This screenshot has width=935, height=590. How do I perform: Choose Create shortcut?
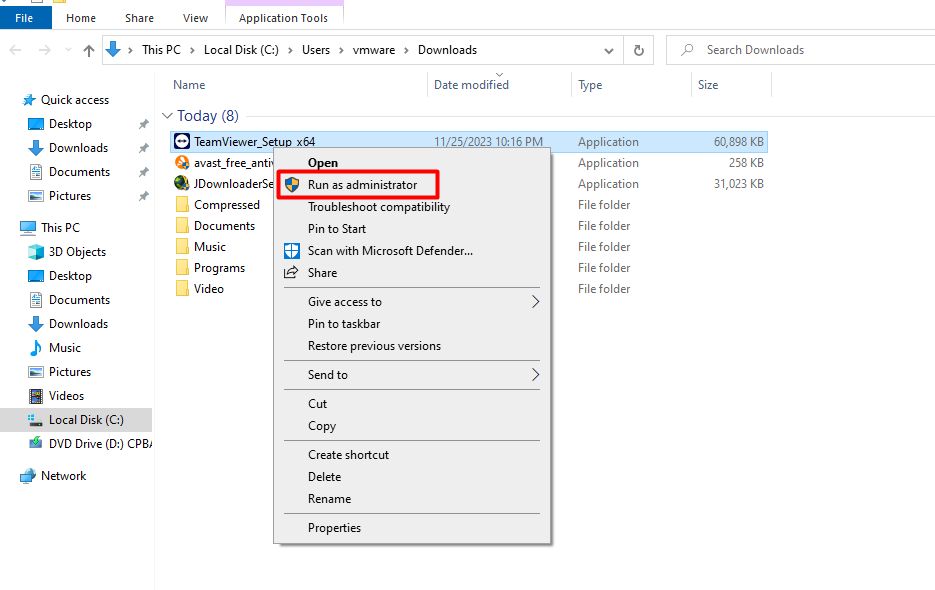412,455
